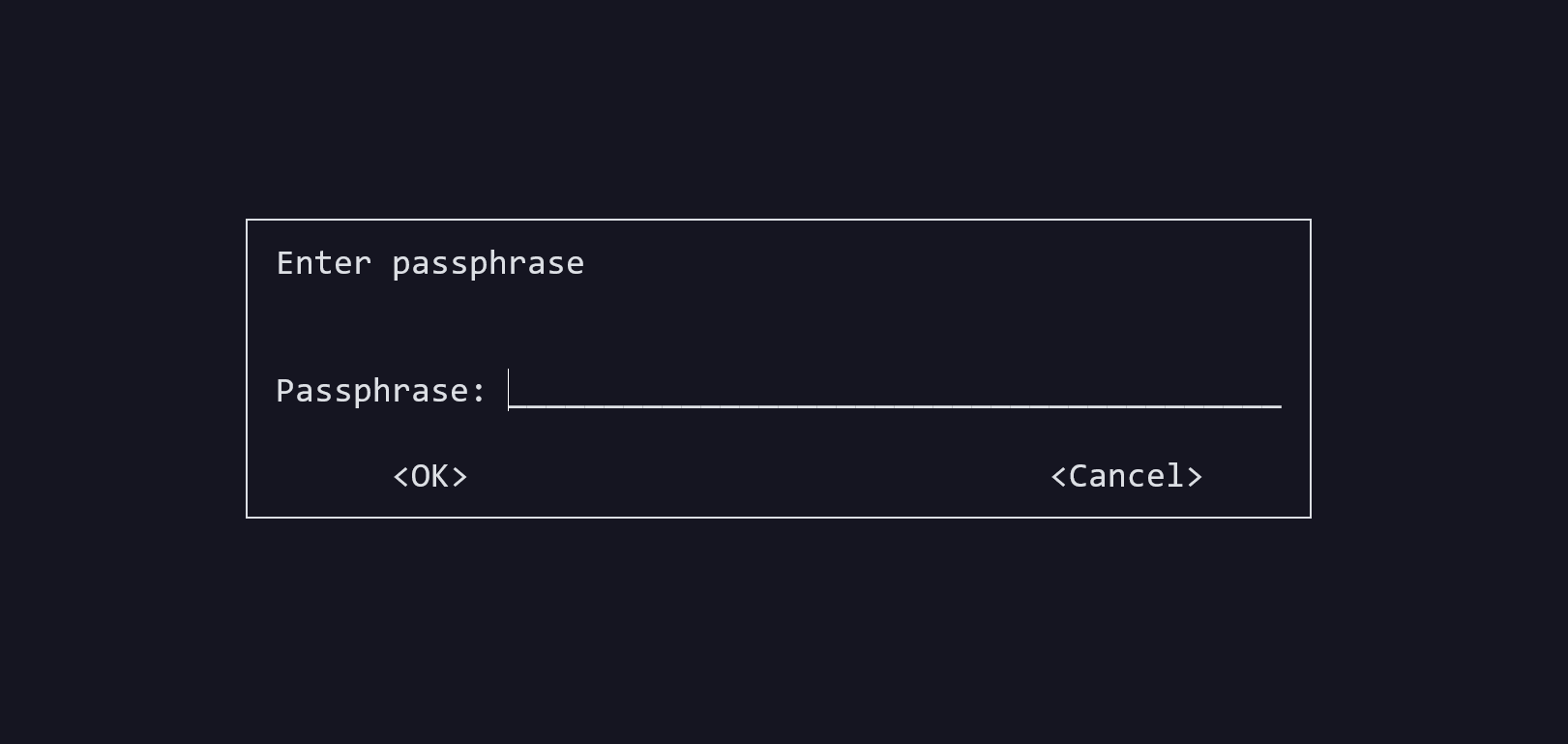
Task: Click the right border line of the dialog
Action: pyautogui.click(x=1311, y=369)
